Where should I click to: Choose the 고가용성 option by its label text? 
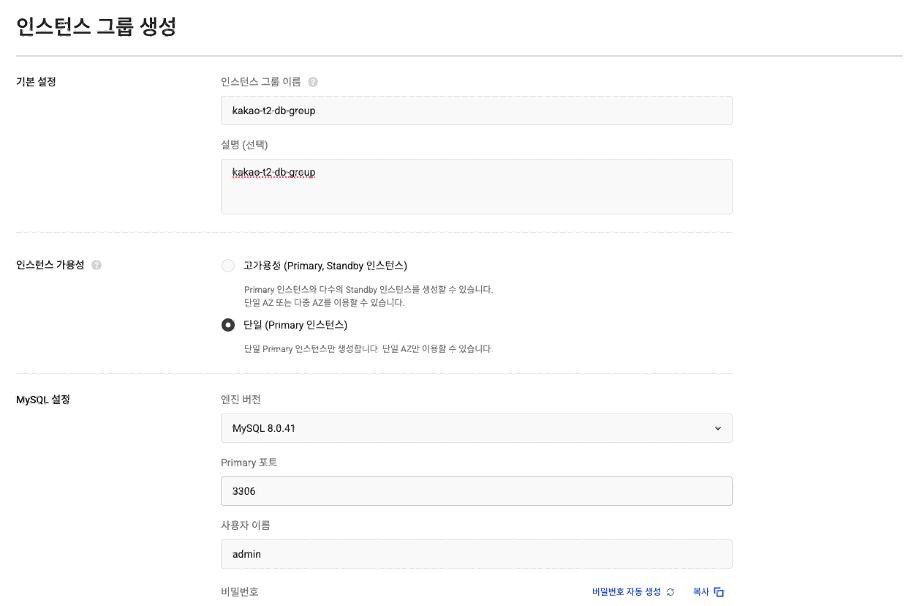(x=325, y=265)
